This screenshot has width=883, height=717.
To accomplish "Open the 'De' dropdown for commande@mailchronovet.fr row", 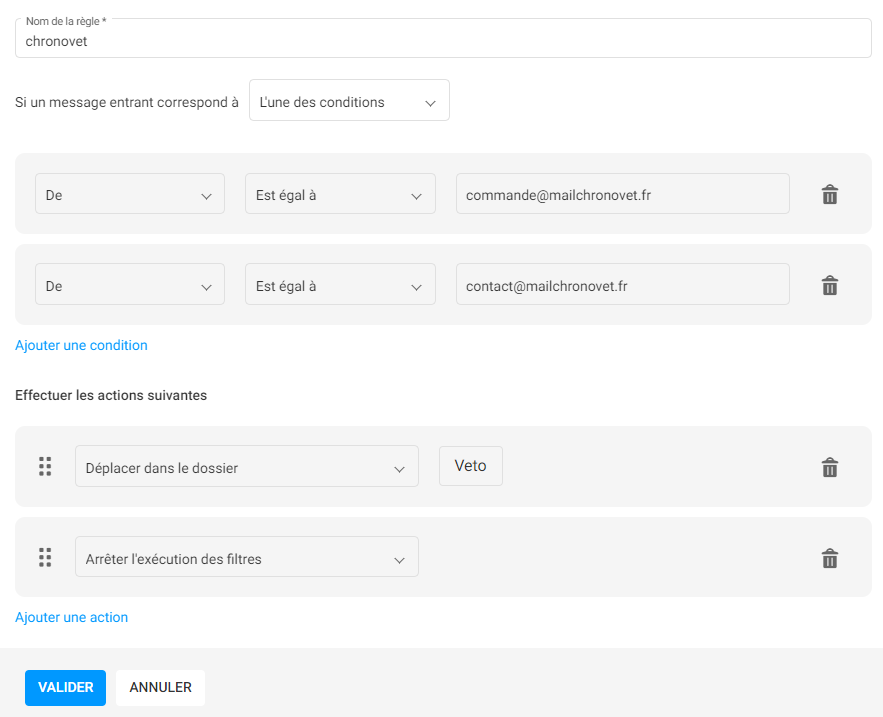I will click(130, 194).
